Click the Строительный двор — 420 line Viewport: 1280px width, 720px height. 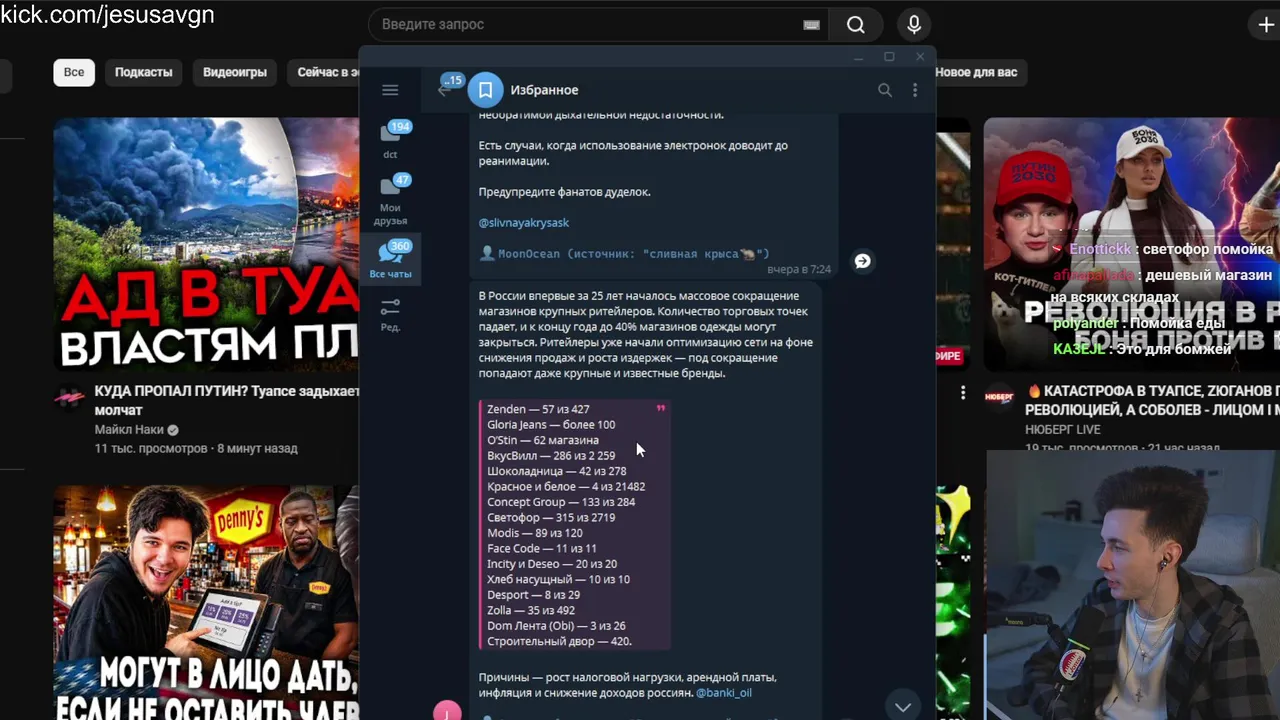coord(559,641)
